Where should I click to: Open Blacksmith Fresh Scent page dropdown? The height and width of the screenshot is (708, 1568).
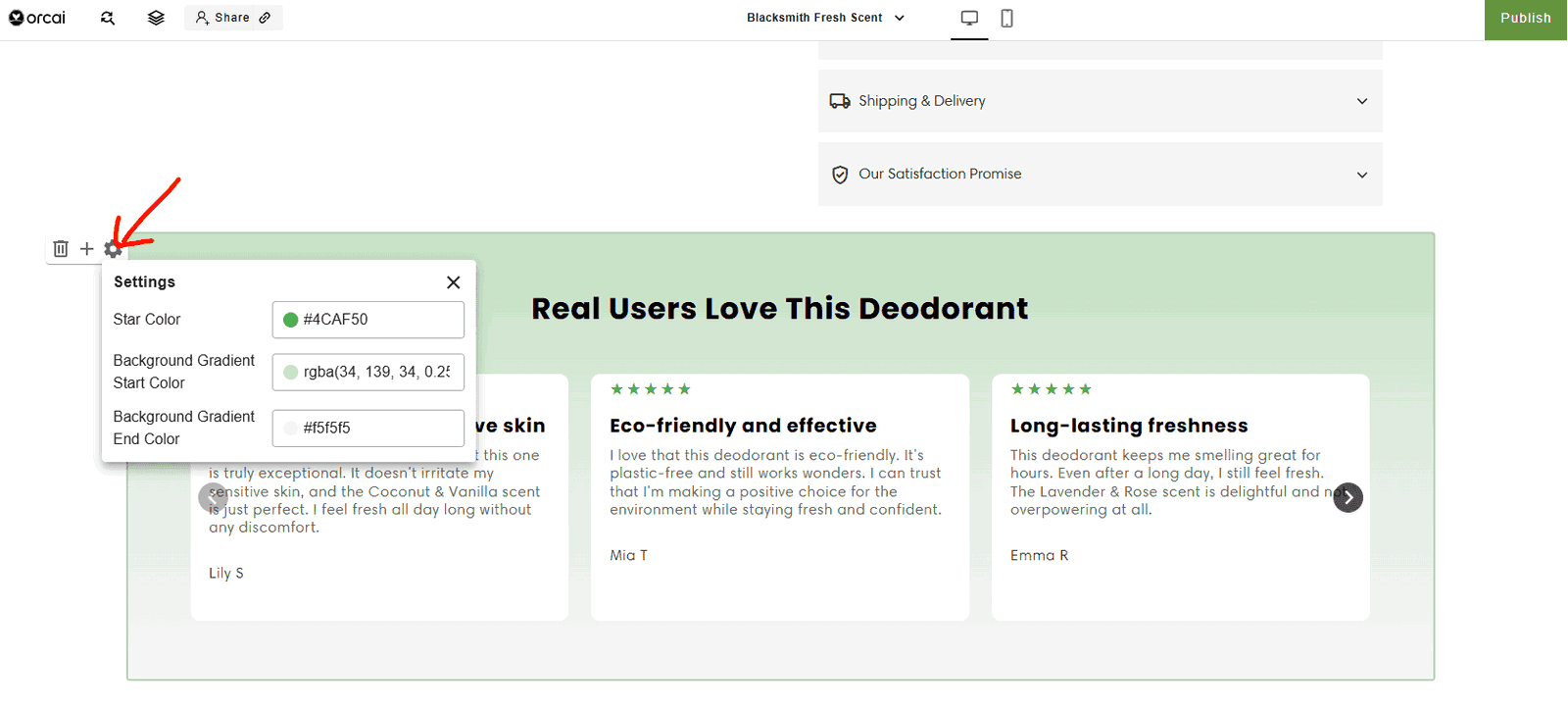(x=825, y=18)
